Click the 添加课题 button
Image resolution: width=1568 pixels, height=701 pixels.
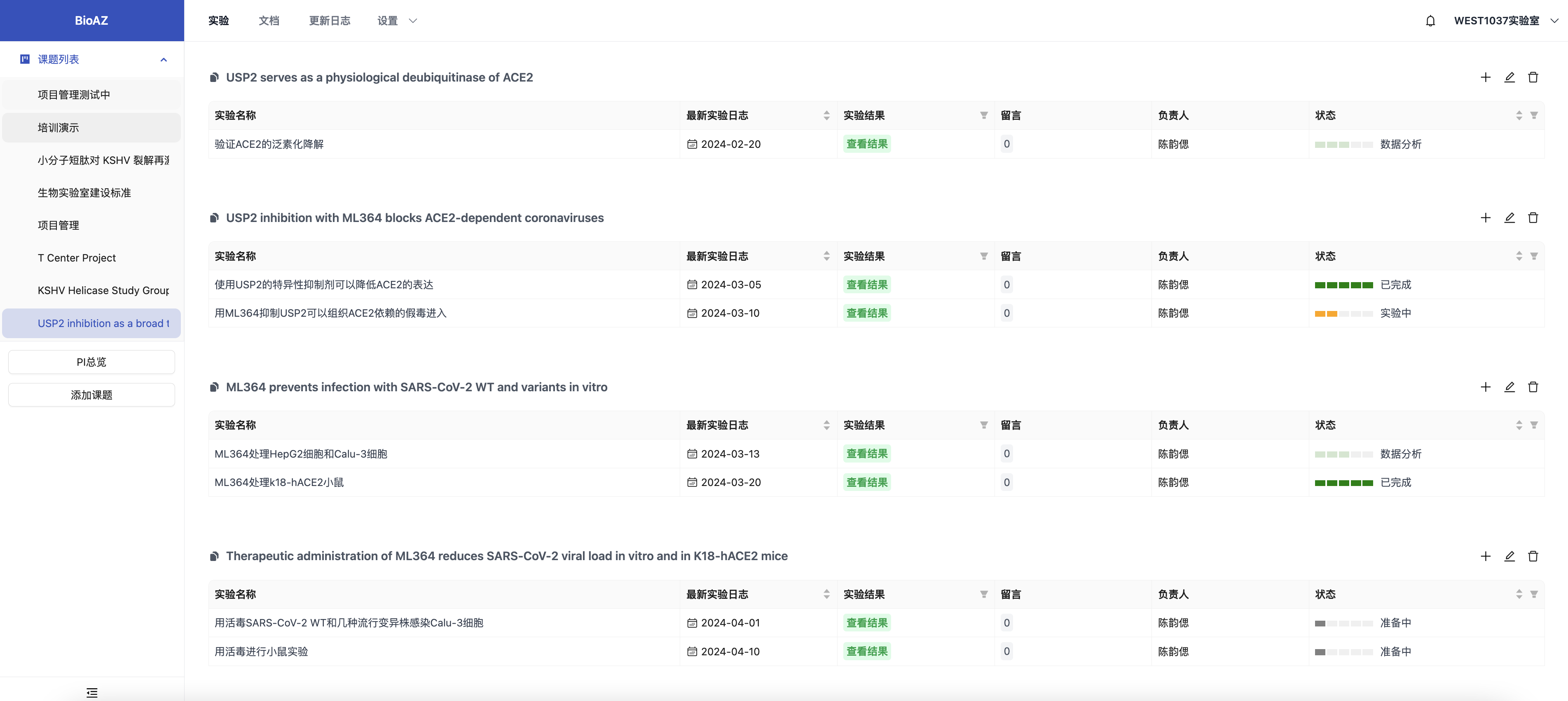[x=91, y=395]
